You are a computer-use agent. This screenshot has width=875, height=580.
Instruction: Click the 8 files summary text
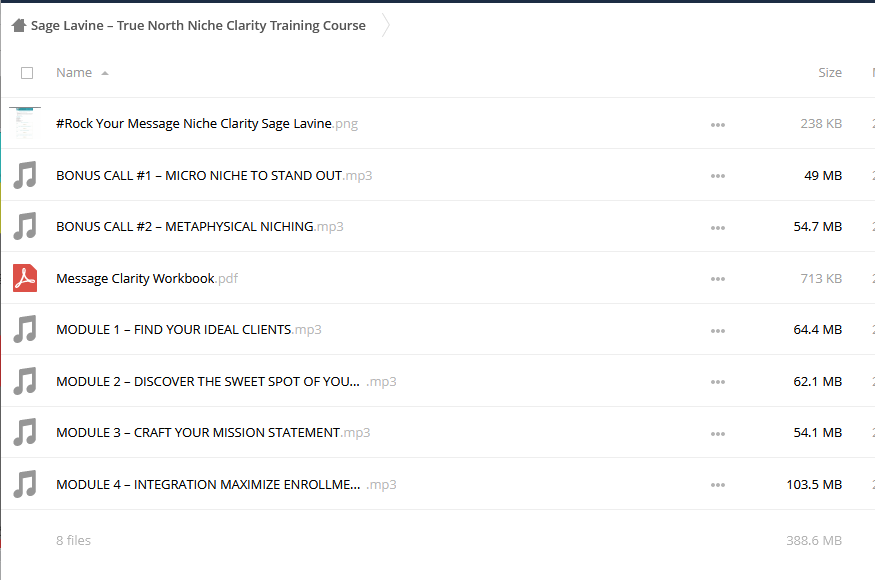click(x=73, y=540)
